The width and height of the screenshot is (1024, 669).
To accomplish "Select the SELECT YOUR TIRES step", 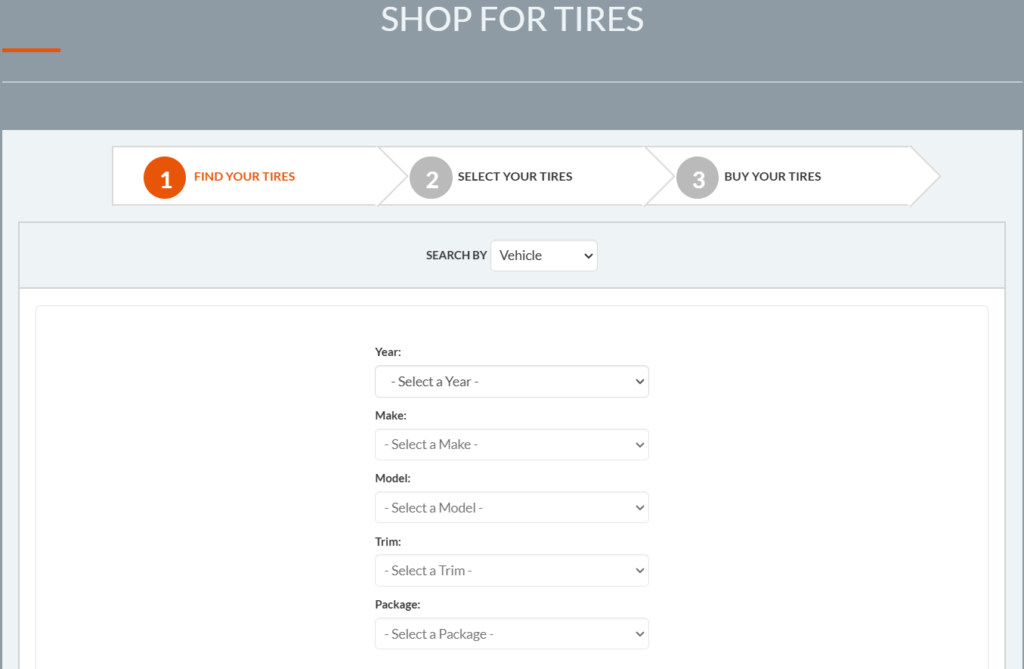I will [x=515, y=176].
